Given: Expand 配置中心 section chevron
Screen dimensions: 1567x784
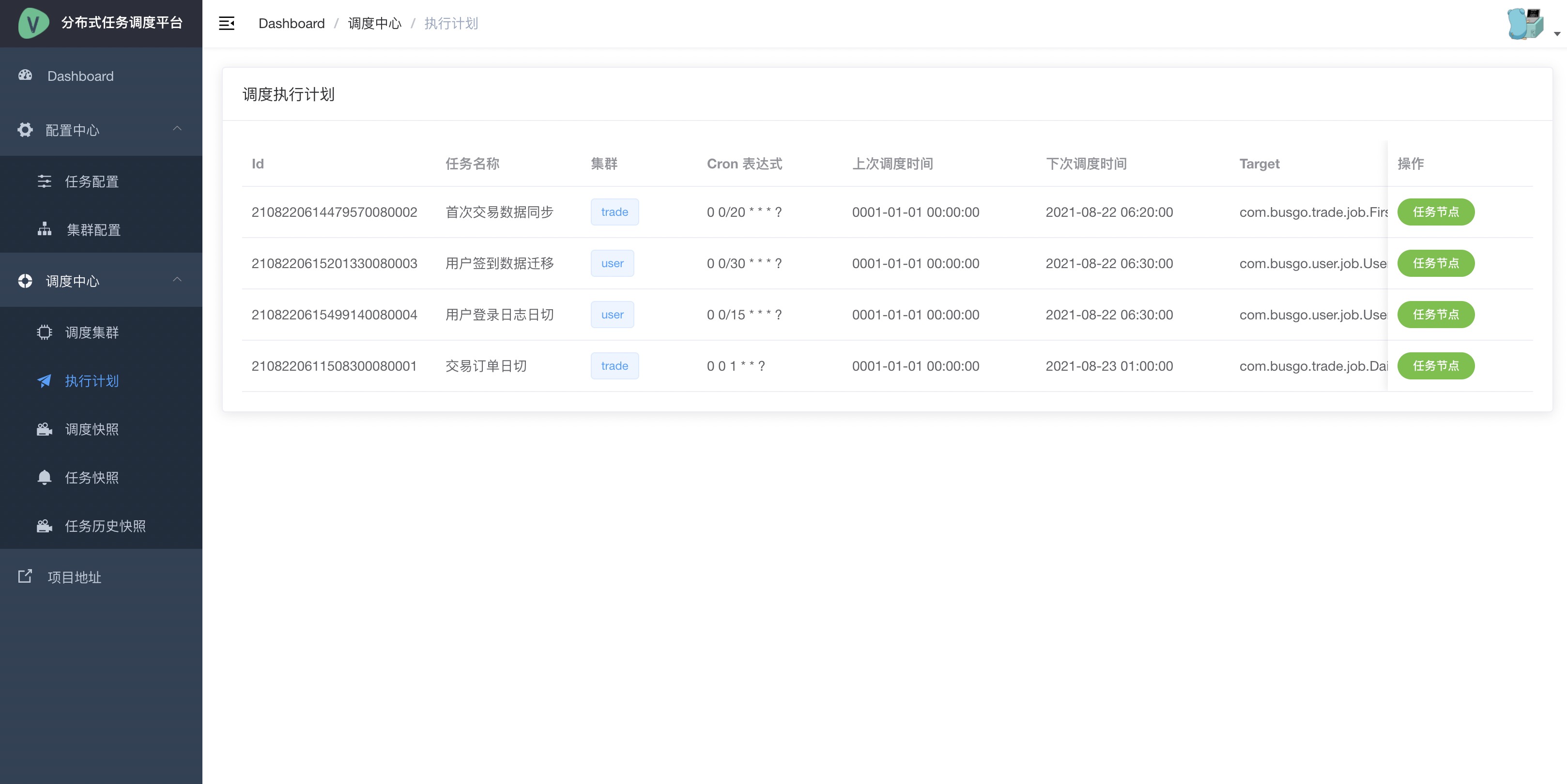Looking at the screenshot, I should [178, 129].
